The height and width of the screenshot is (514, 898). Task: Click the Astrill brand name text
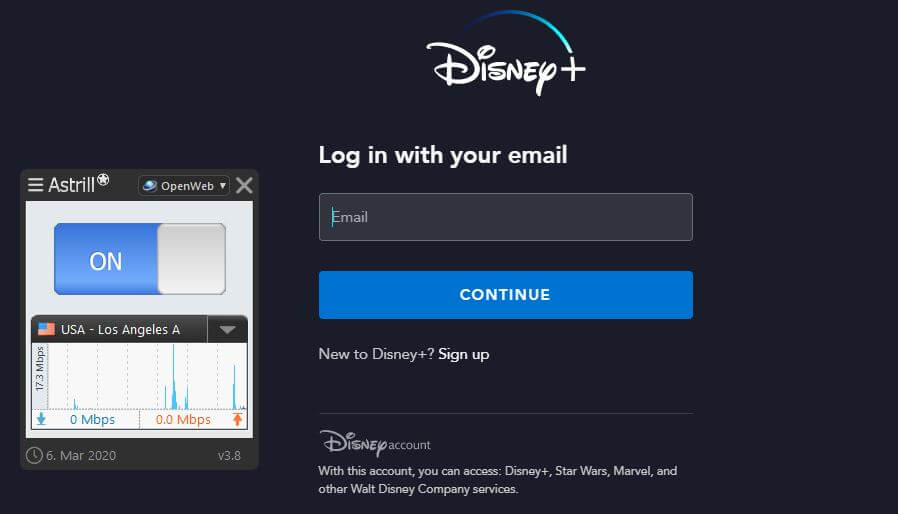tap(72, 185)
